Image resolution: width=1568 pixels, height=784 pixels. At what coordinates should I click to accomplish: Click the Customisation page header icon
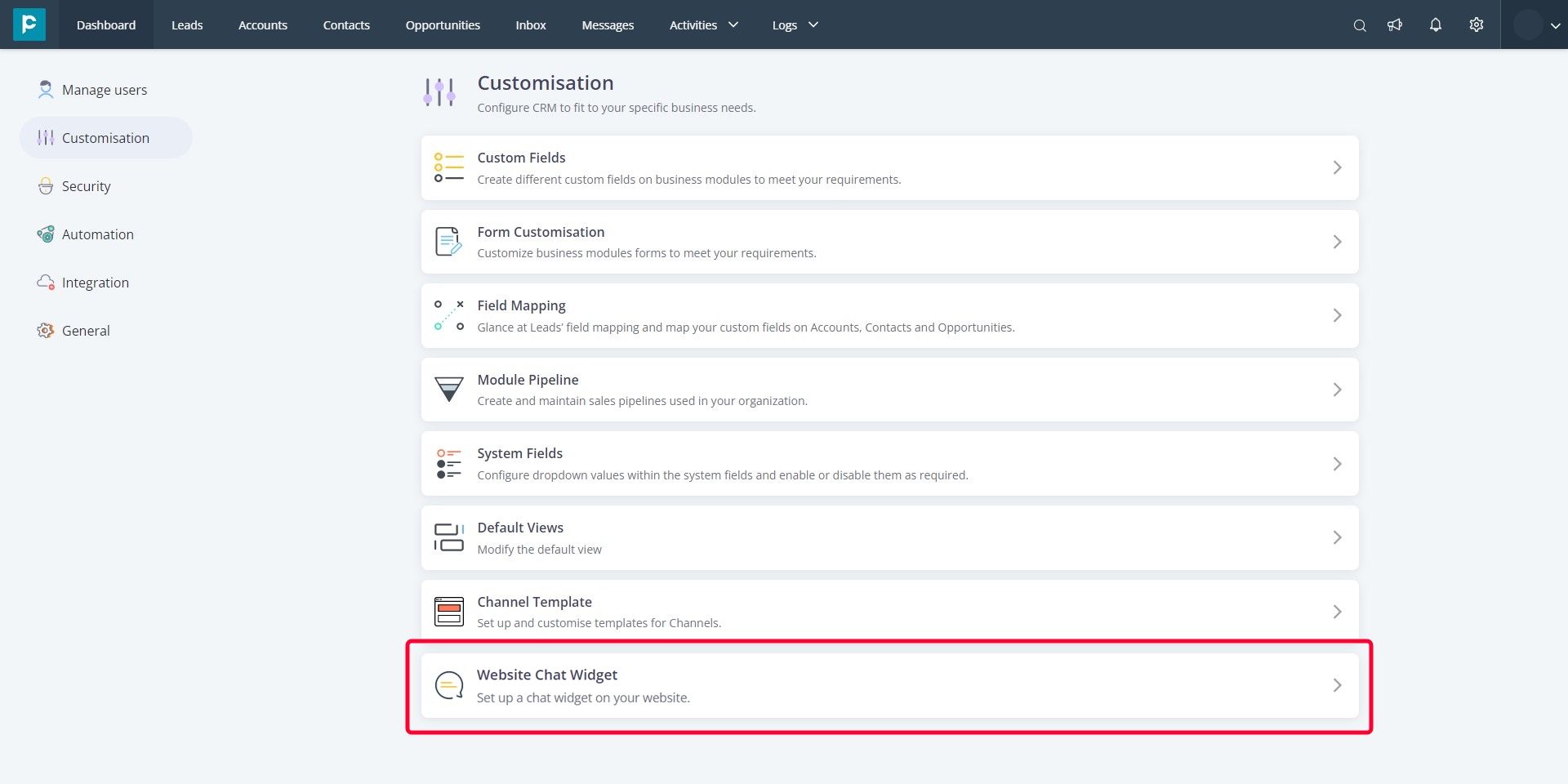439,92
